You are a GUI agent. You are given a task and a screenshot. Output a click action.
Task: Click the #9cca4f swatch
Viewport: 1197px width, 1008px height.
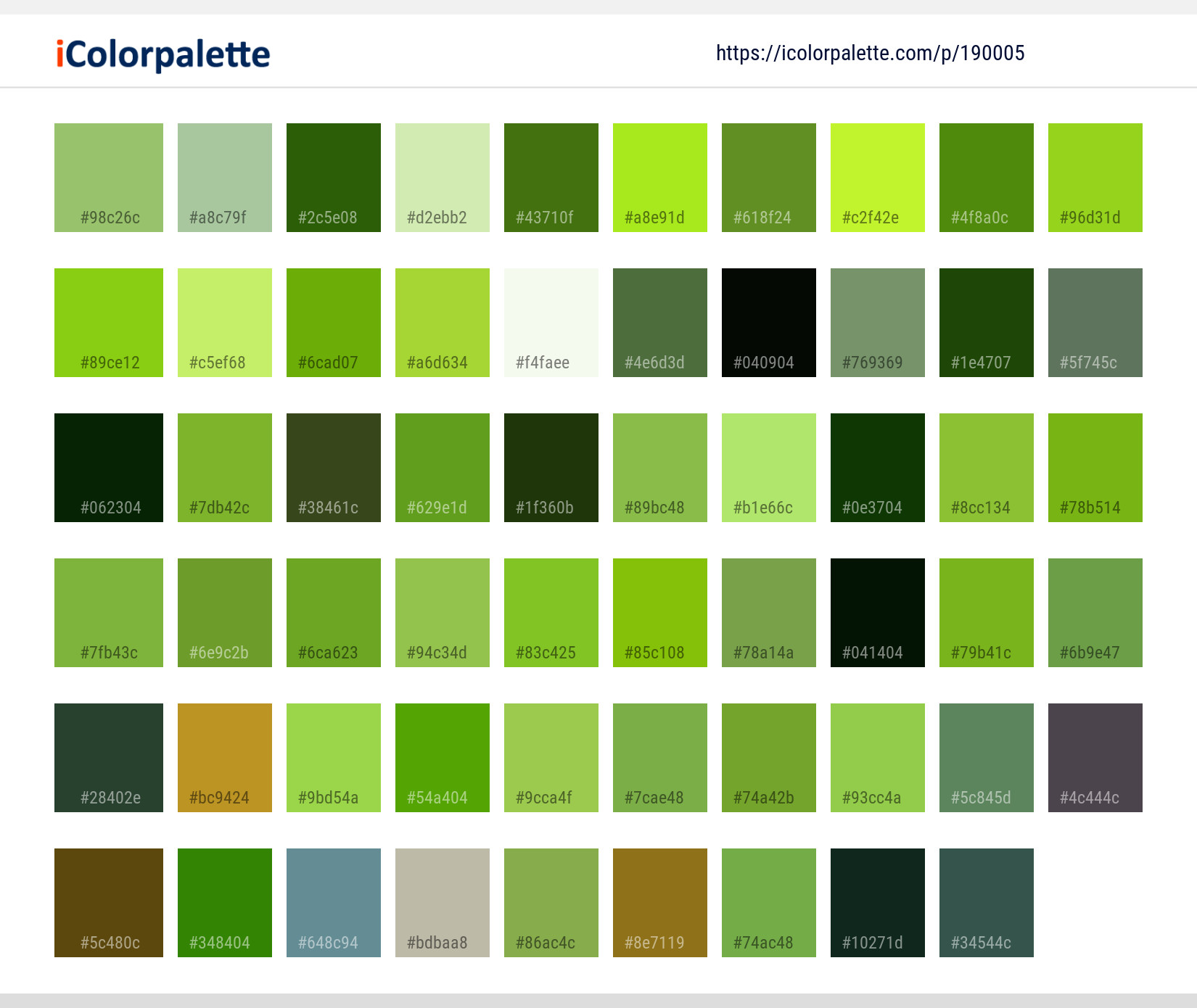551,758
